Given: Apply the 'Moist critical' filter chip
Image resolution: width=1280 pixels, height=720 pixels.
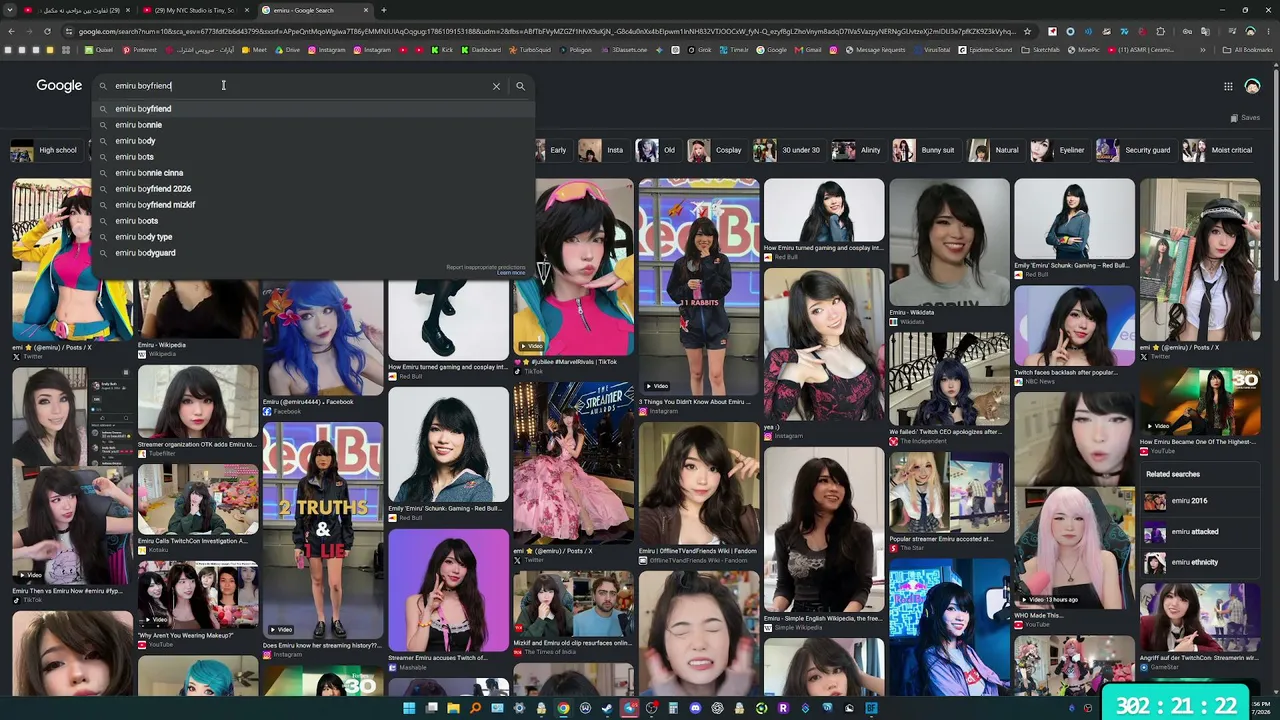Looking at the screenshot, I should coord(1218,150).
